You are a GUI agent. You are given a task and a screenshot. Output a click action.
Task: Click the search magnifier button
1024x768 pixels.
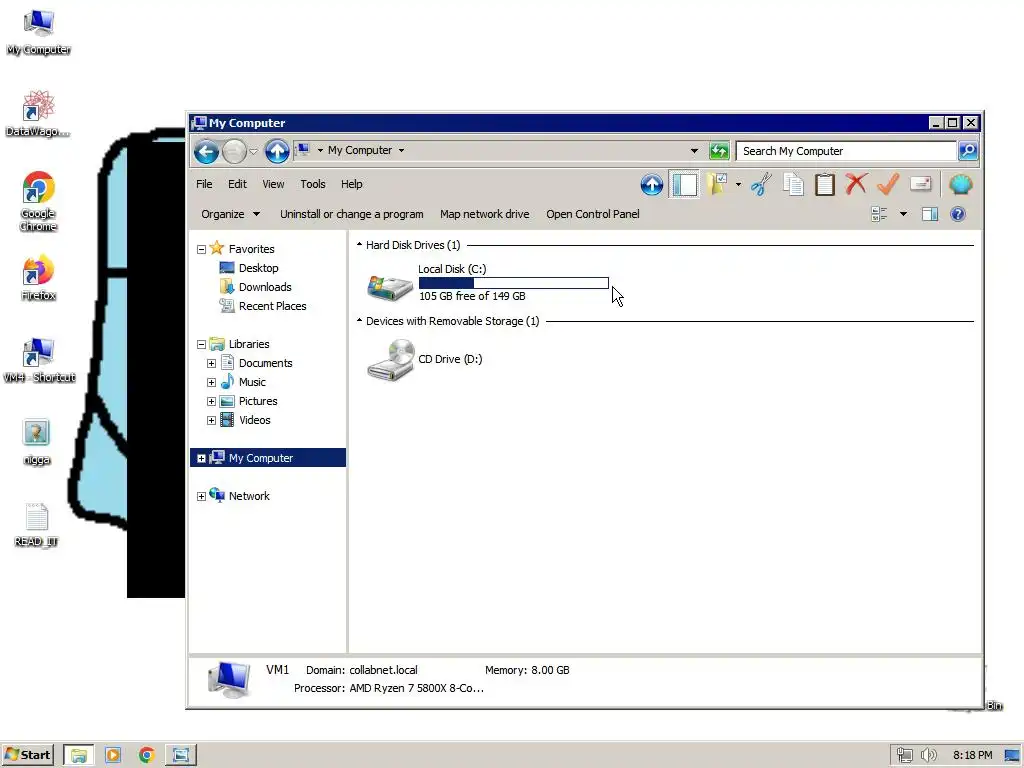click(968, 151)
